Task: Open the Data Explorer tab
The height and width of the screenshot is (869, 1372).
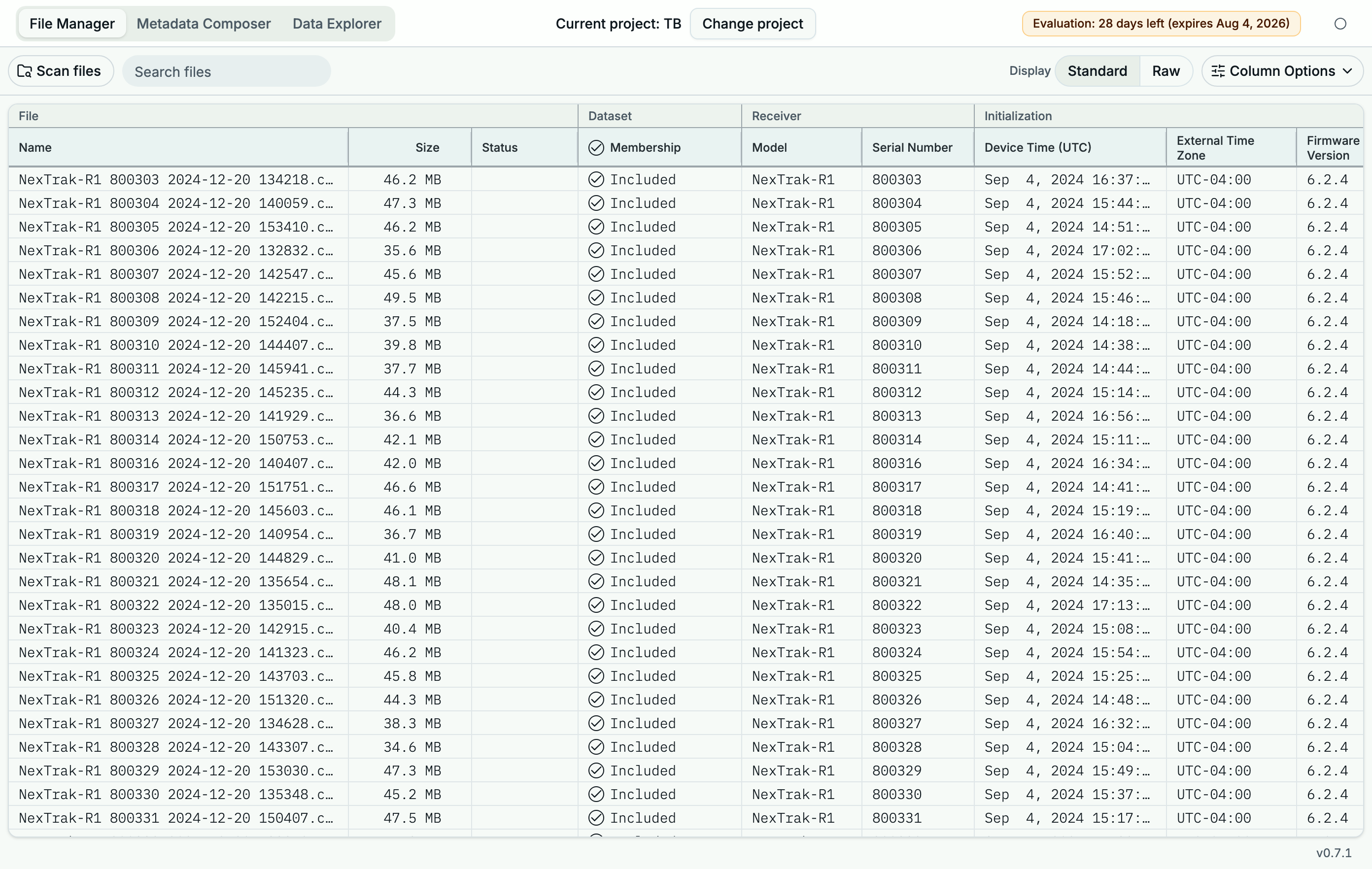Action: point(337,24)
